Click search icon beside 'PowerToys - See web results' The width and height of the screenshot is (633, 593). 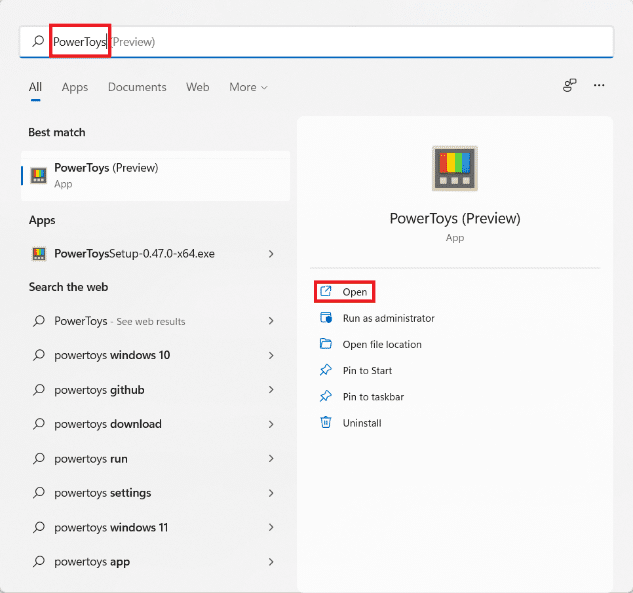39,321
